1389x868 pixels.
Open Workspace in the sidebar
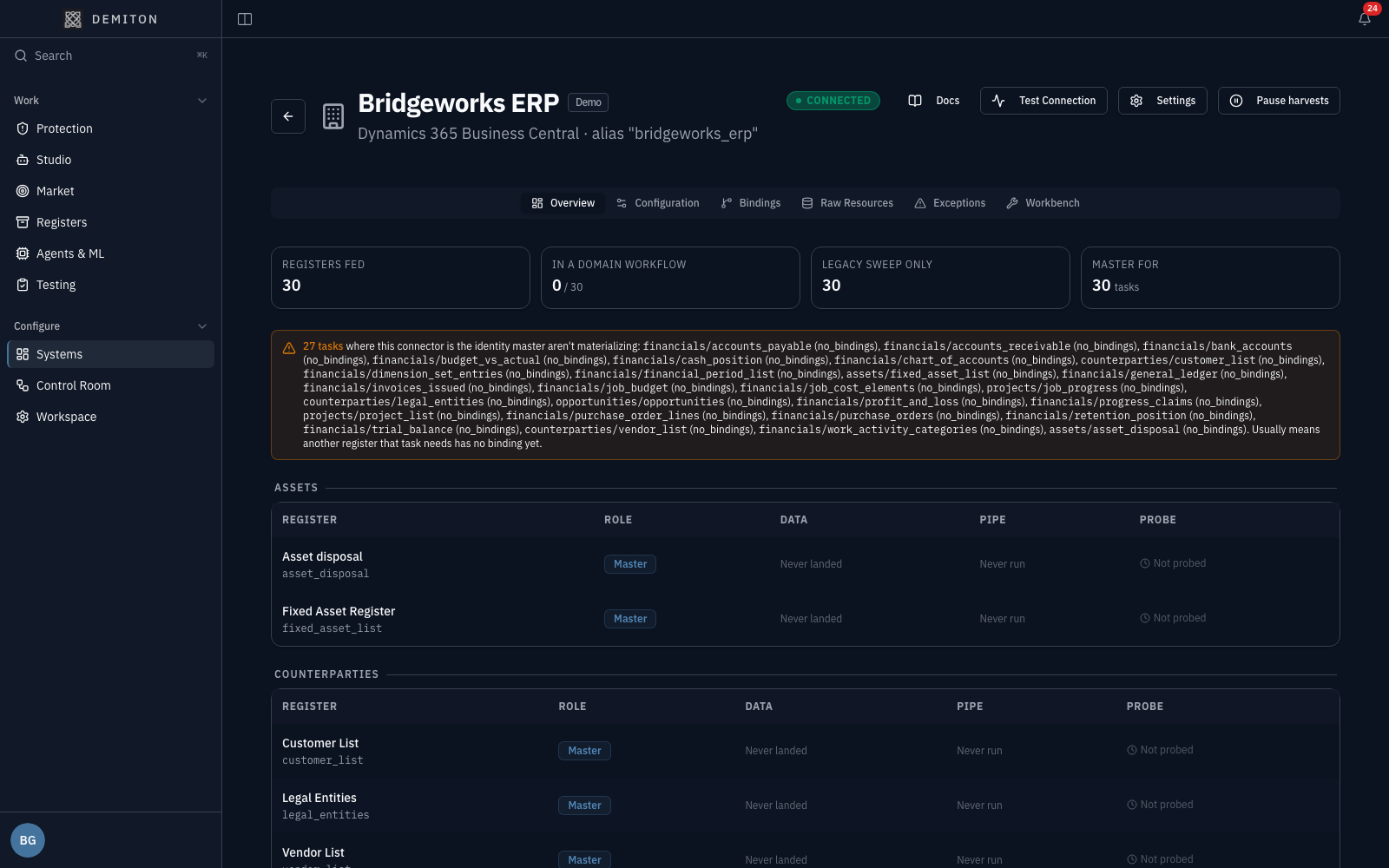tap(111, 417)
